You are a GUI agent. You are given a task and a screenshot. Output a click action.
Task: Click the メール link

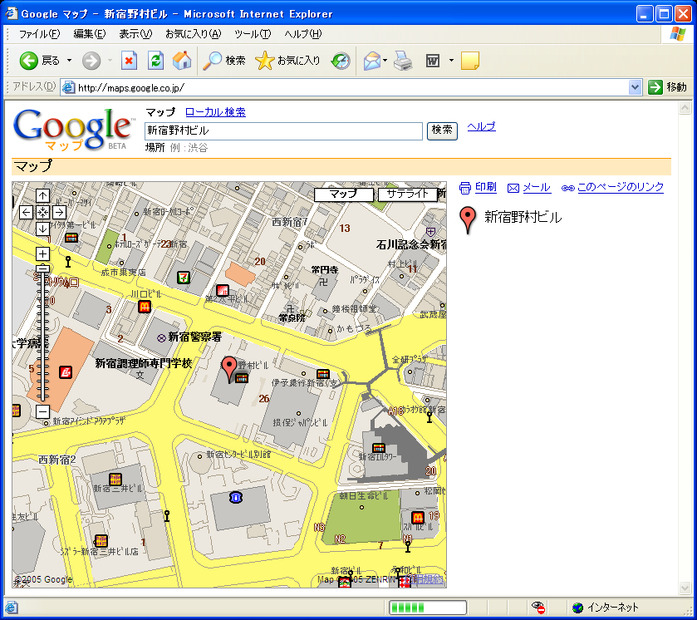pyautogui.click(x=537, y=188)
